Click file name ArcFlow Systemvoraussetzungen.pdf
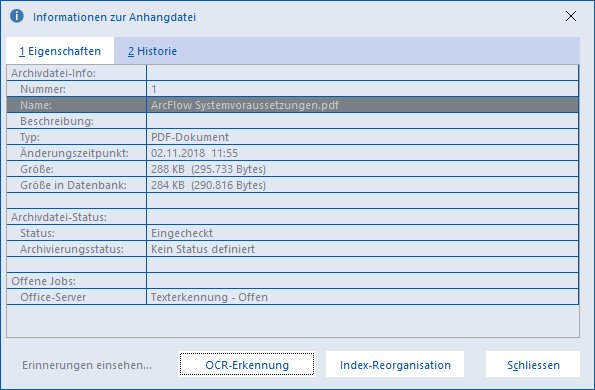Image resolution: width=595 pixels, height=390 pixels. tap(245, 105)
